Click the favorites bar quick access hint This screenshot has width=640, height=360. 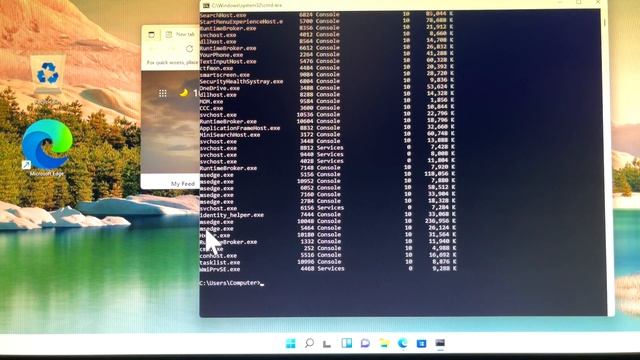(x=173, y=62)
